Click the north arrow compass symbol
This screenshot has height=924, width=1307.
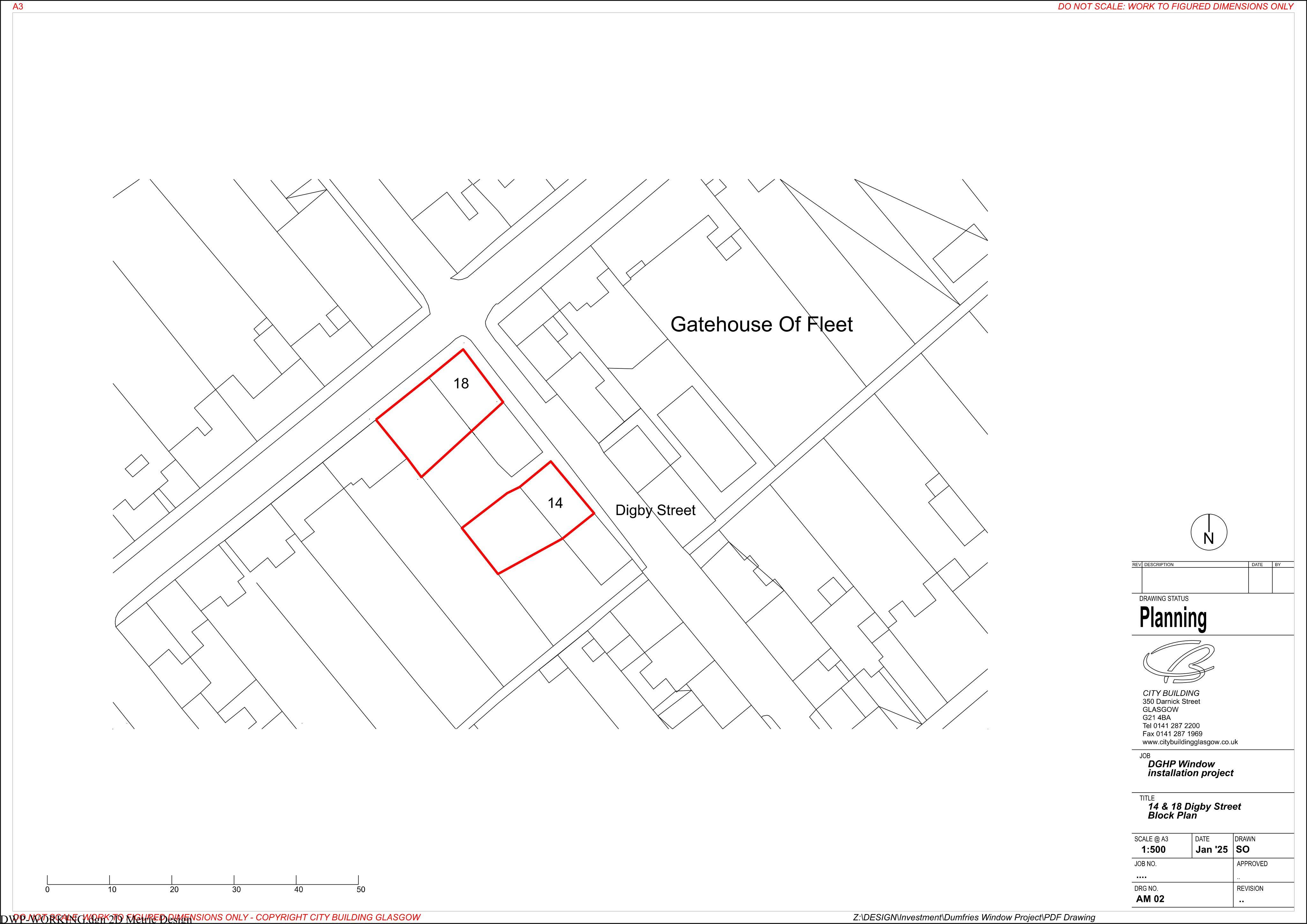[x=1208, y=533]
